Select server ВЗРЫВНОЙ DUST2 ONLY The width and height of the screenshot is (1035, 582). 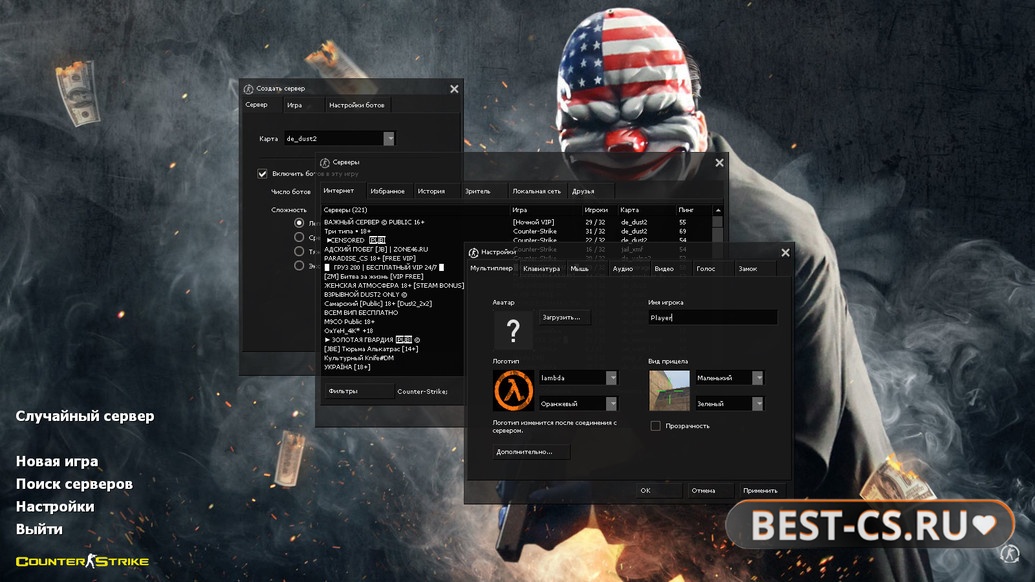pyautogui.click(x=393, y=294)
